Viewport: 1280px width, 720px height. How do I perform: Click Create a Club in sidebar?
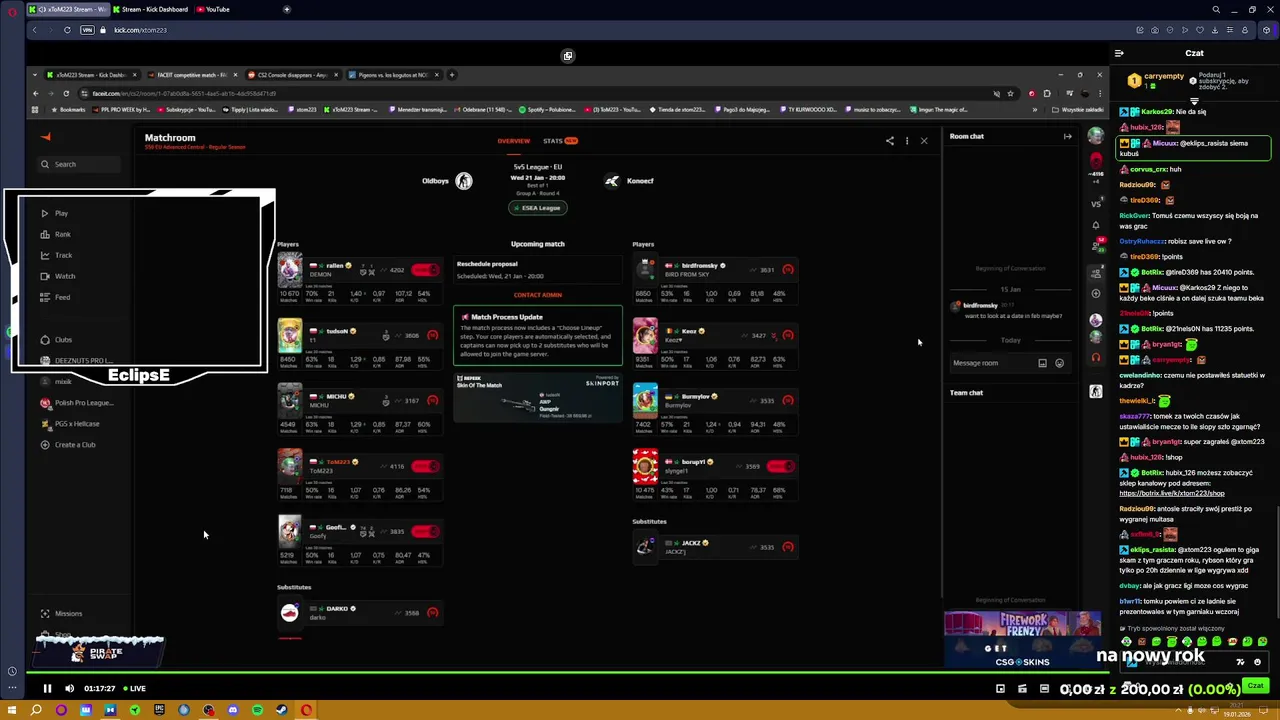pyautogui.click(x=68, y=445)
